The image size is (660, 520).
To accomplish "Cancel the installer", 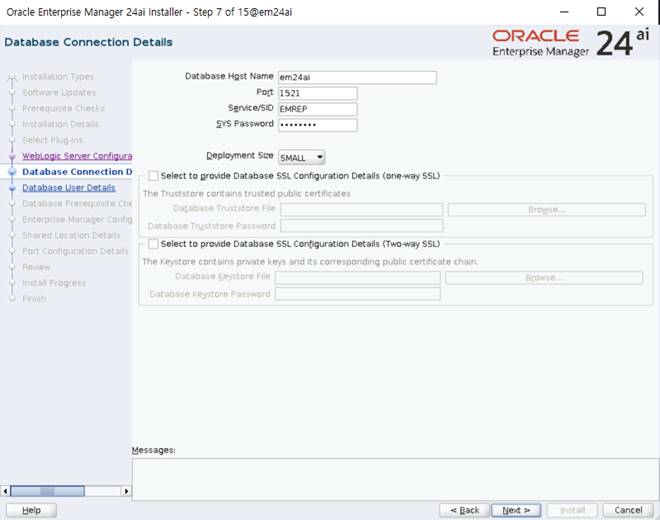I will [x=628, y=510].
